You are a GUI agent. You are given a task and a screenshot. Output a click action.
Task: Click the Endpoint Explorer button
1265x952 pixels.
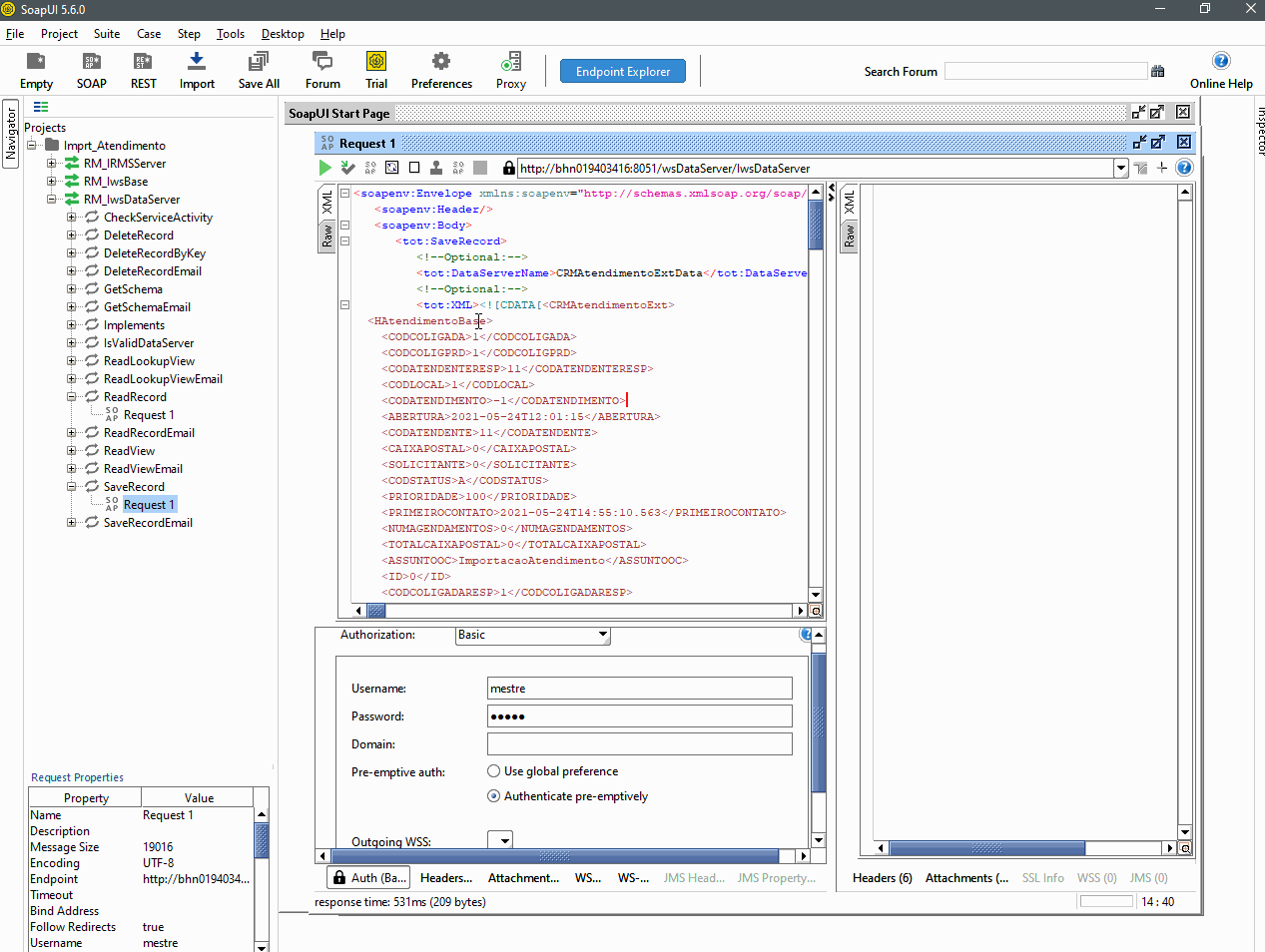click(x=623, y=72)
